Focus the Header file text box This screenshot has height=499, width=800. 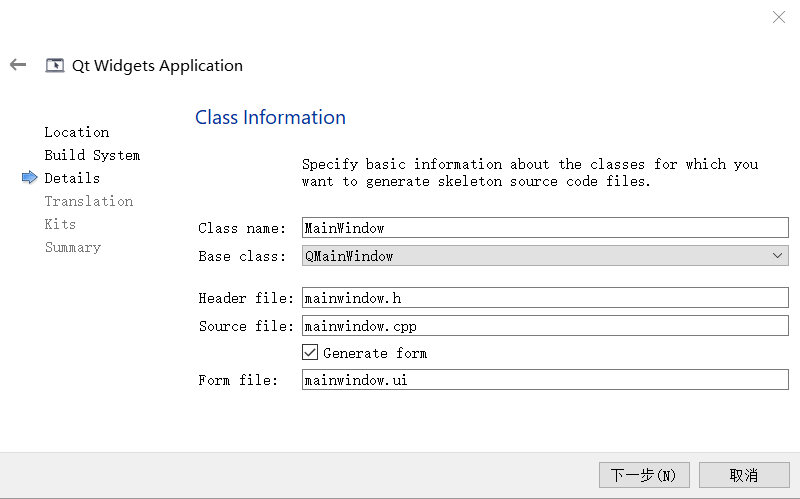pyautogui.click(x=545, y=298)
